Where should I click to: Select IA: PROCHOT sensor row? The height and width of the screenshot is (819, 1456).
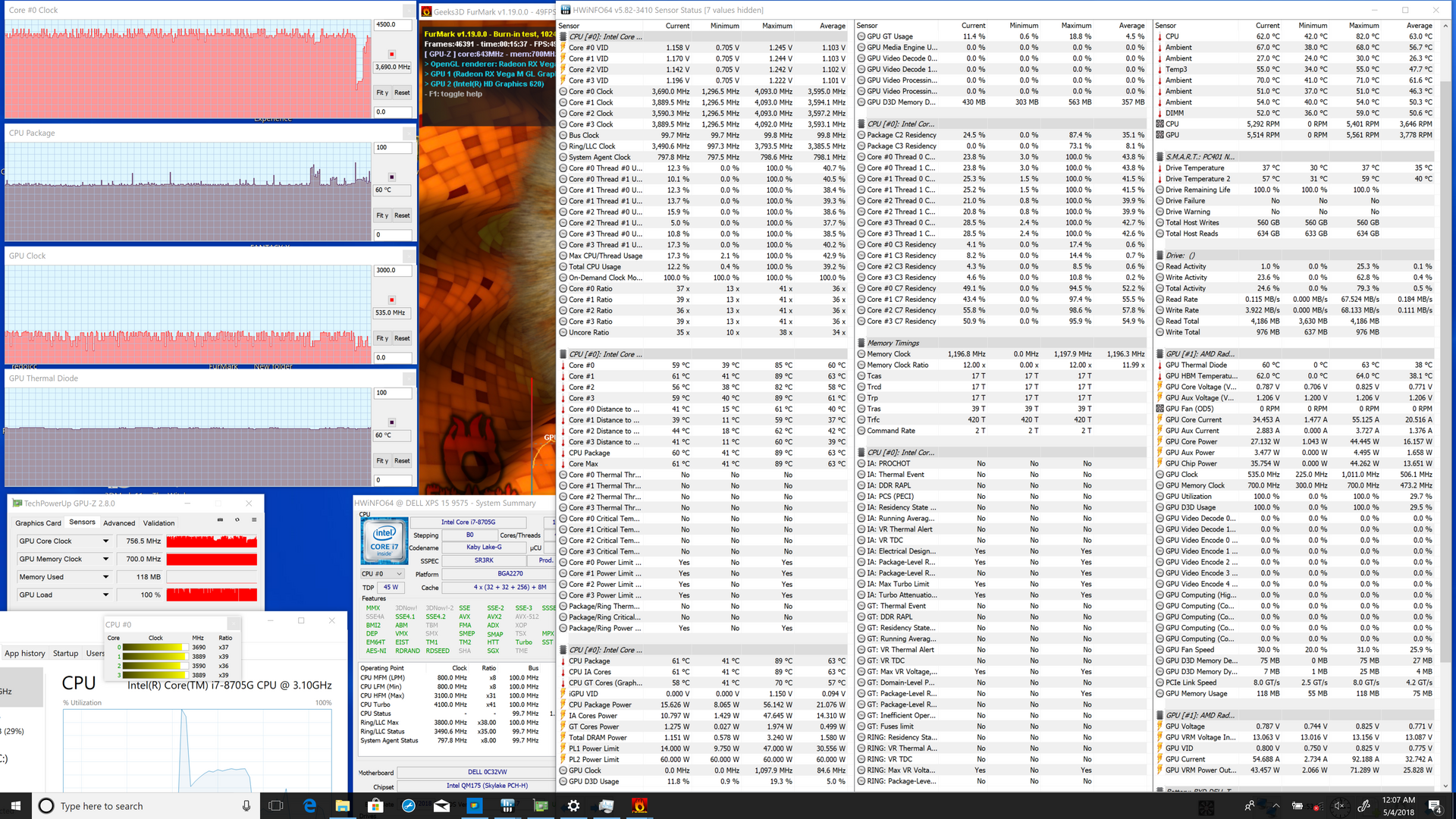pos(1002,464)
